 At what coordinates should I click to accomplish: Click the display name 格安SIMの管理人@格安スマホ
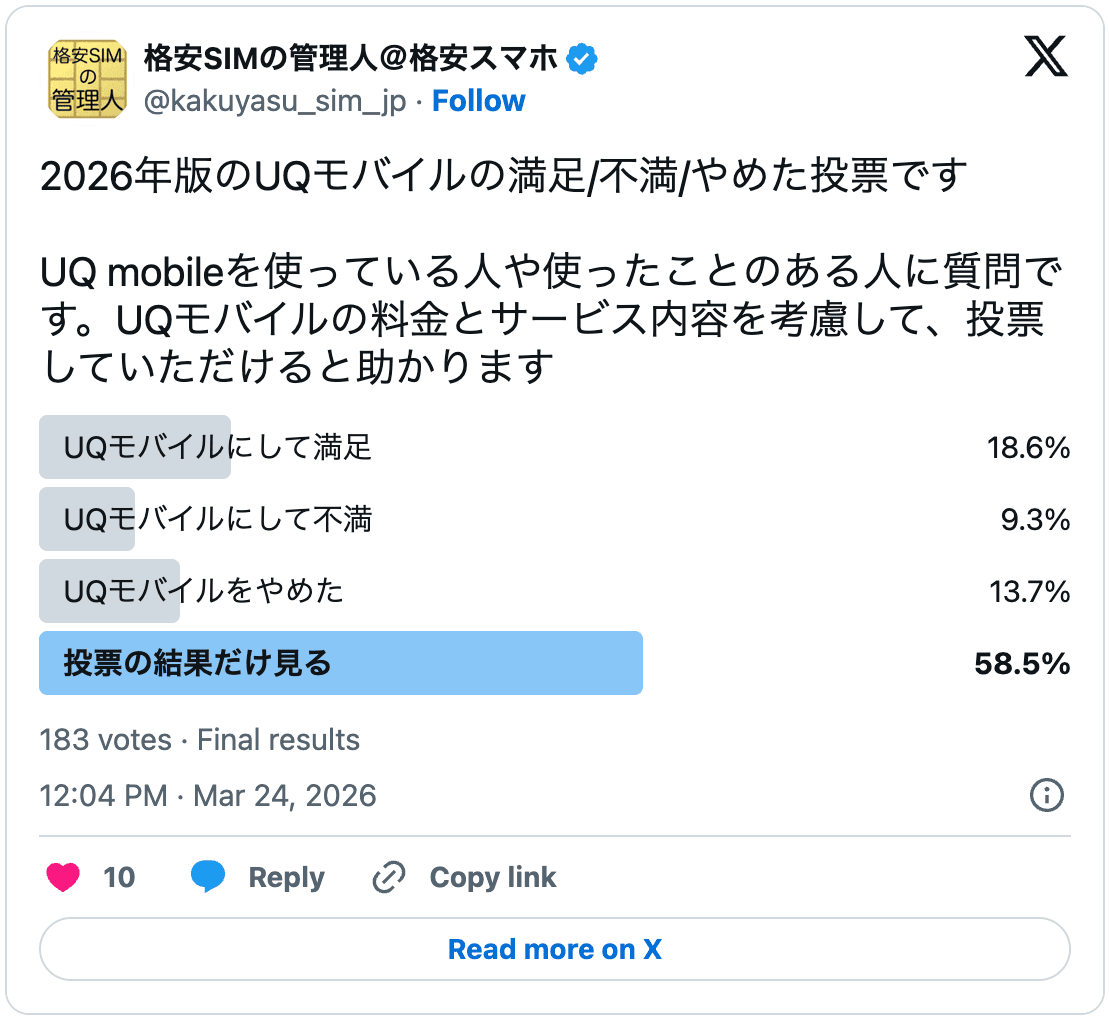pyautogui.click(x=355, y=59)
